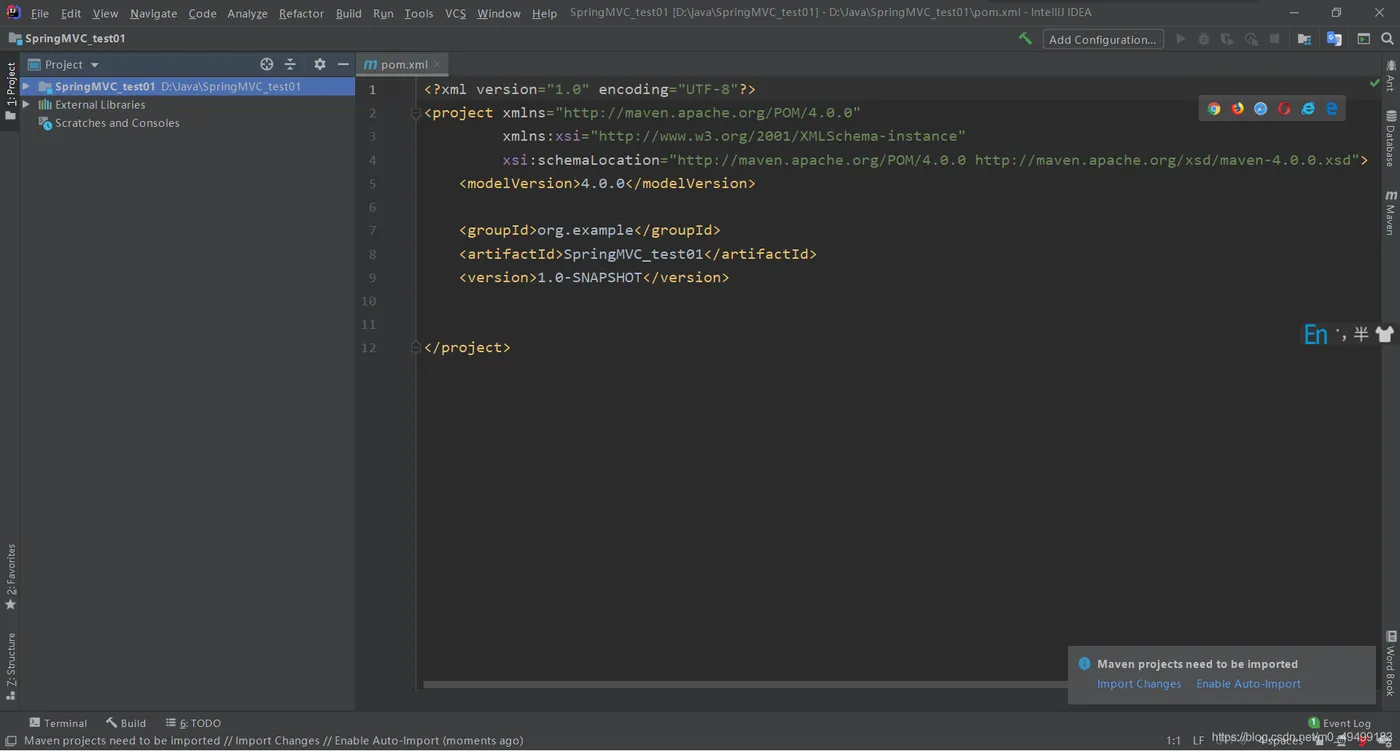The width and height of the screenshot is (1400, 751).
Task: Click the Profiler run icon in toolbar
Action: click(1251, 39)
